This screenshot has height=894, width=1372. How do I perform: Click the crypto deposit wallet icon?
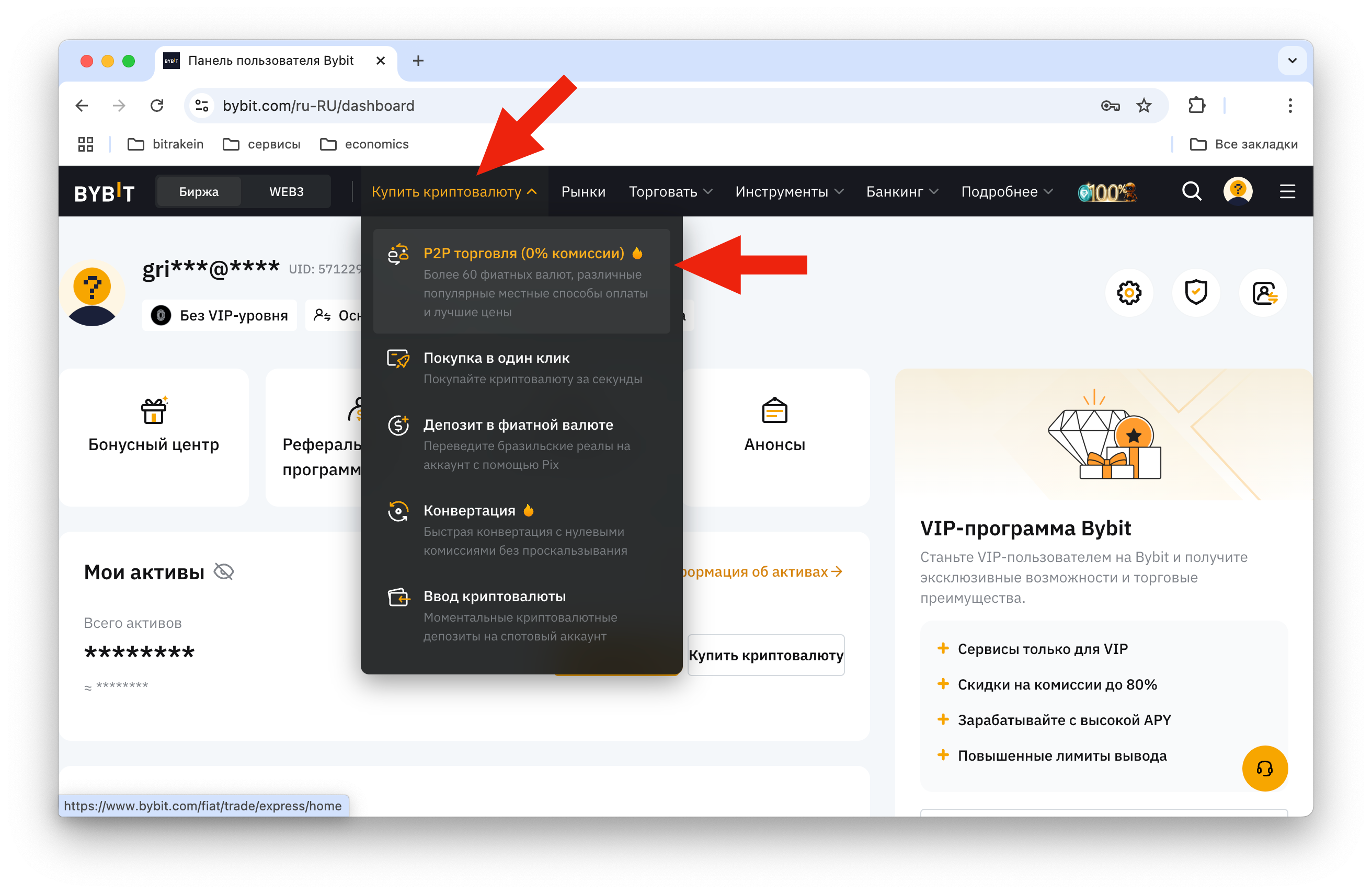398,597
